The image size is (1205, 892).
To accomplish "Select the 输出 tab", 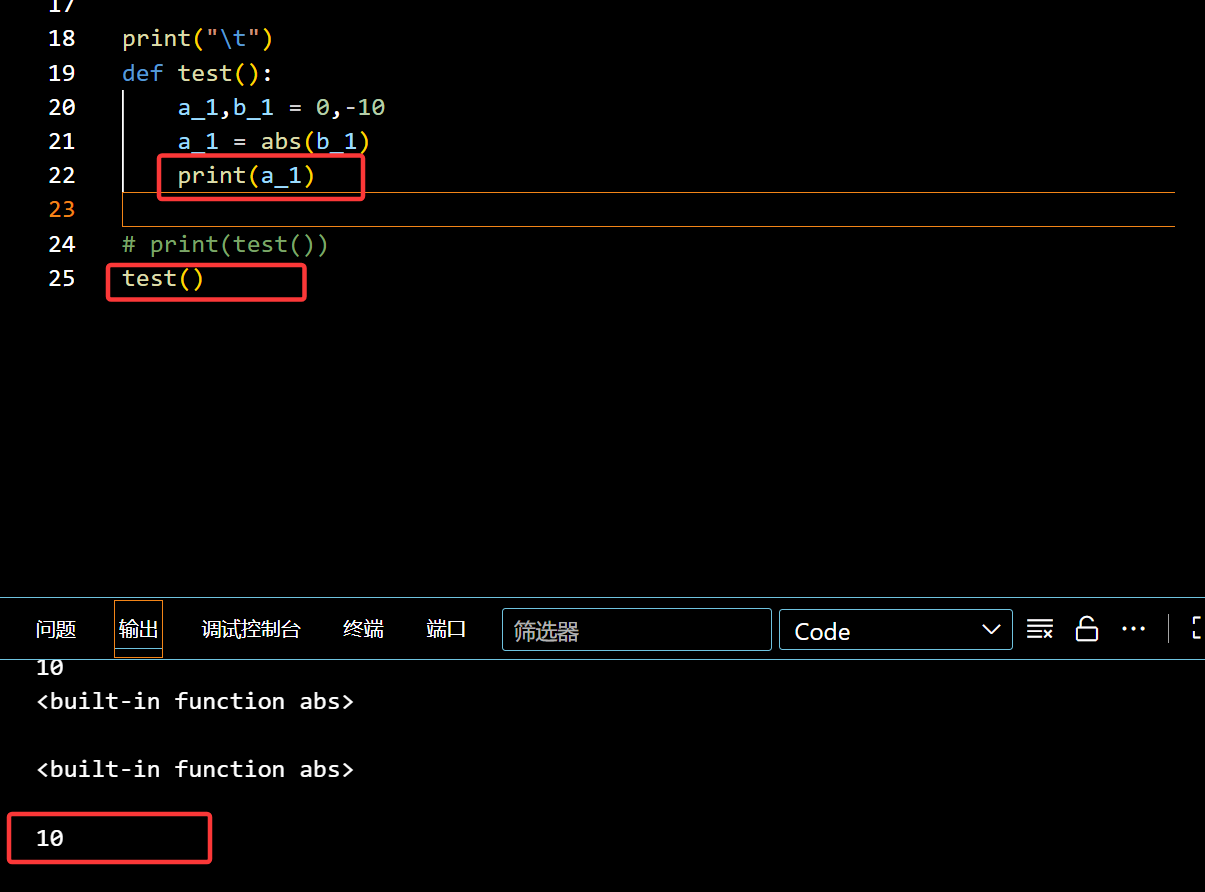I will (138, 630).
